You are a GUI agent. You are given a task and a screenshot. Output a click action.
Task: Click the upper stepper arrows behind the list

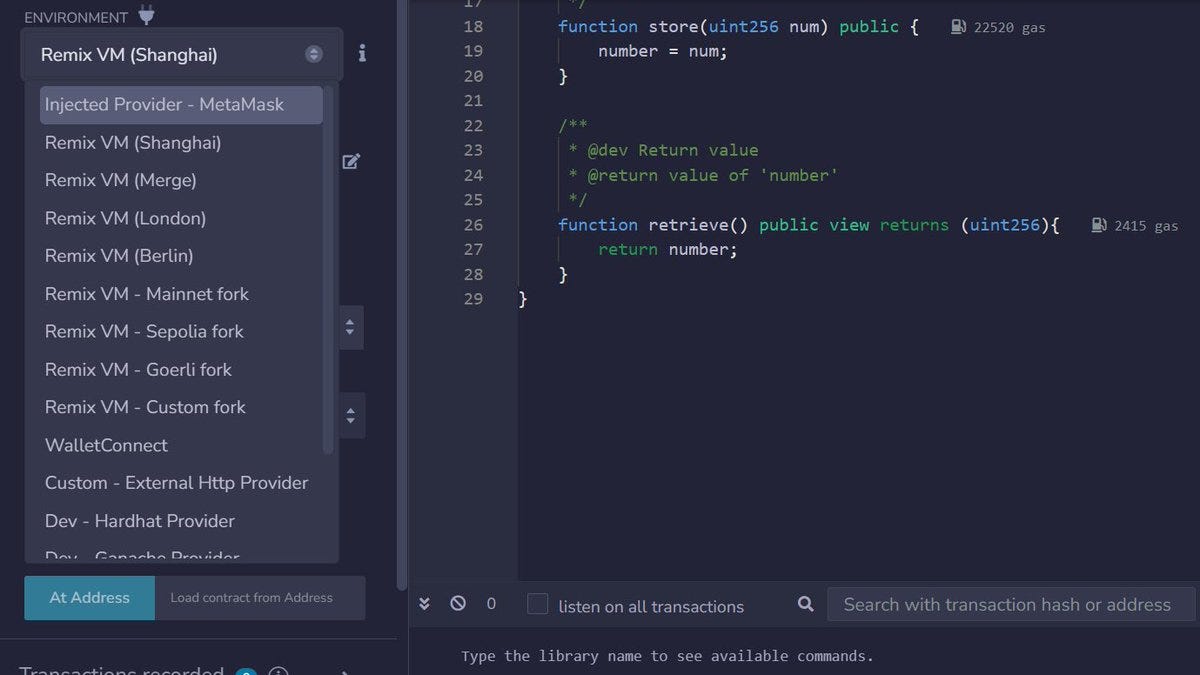pos(350,327)
